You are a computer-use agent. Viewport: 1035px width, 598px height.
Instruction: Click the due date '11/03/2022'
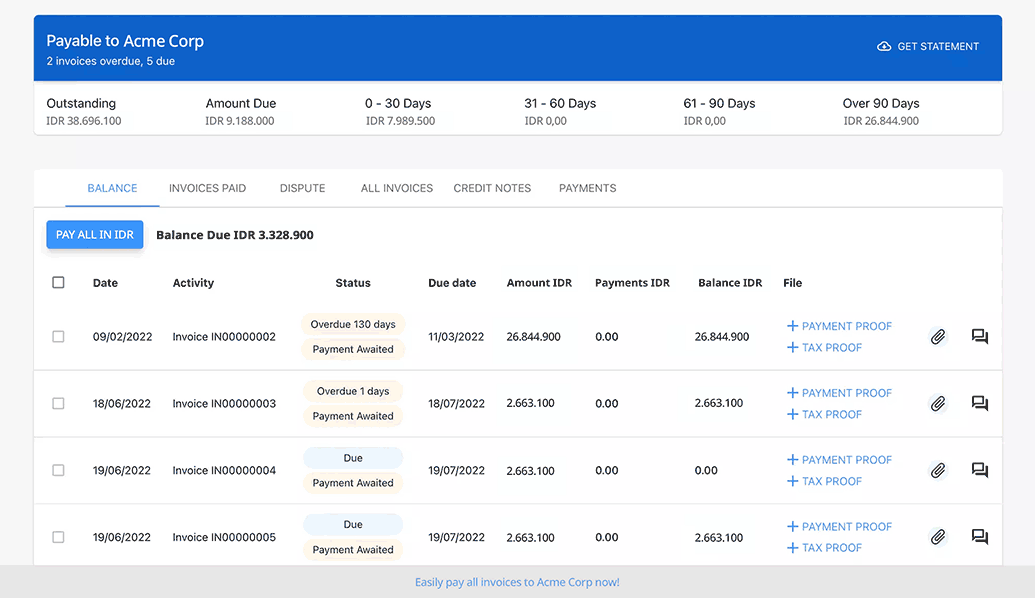click(x=456, y=337)
